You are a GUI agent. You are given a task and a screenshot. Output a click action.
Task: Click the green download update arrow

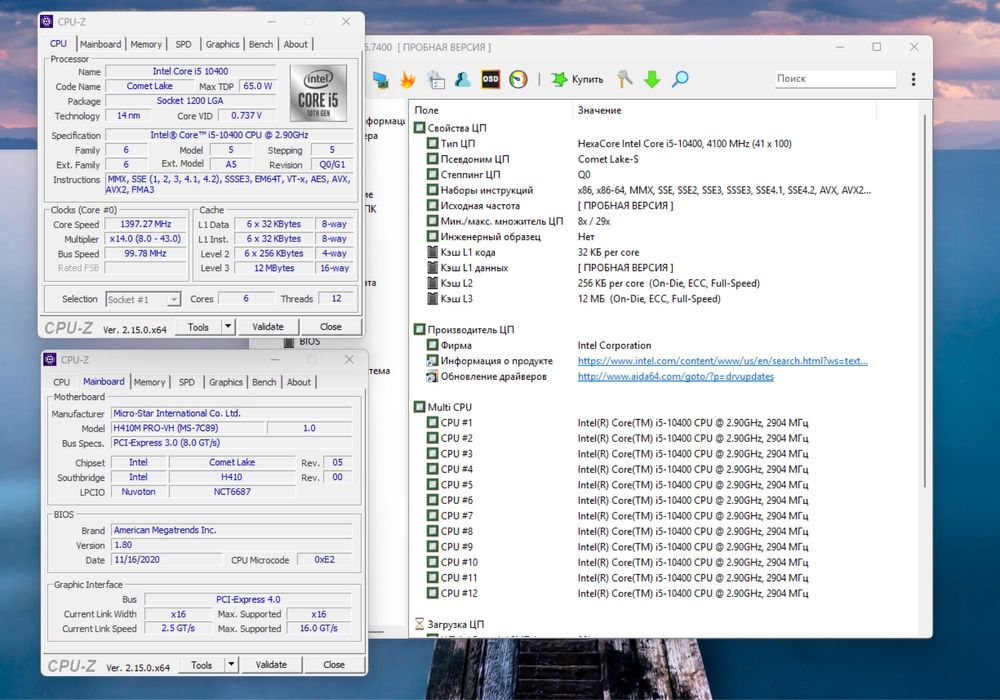652,79
